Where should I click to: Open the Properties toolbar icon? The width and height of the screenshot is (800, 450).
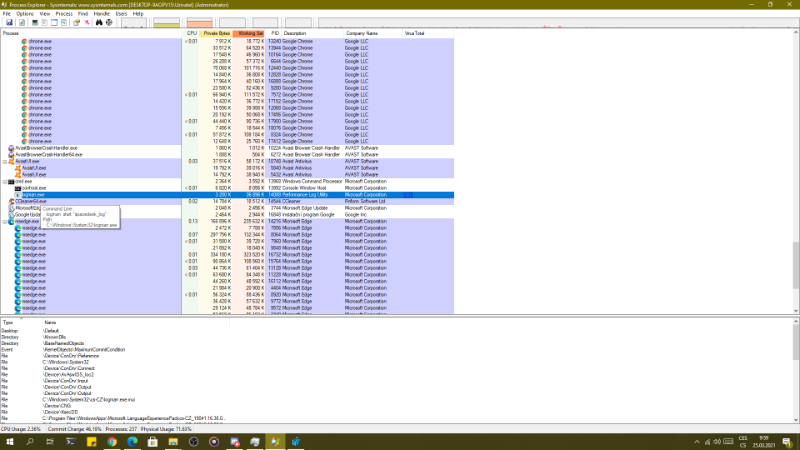(x=77, y=22)
